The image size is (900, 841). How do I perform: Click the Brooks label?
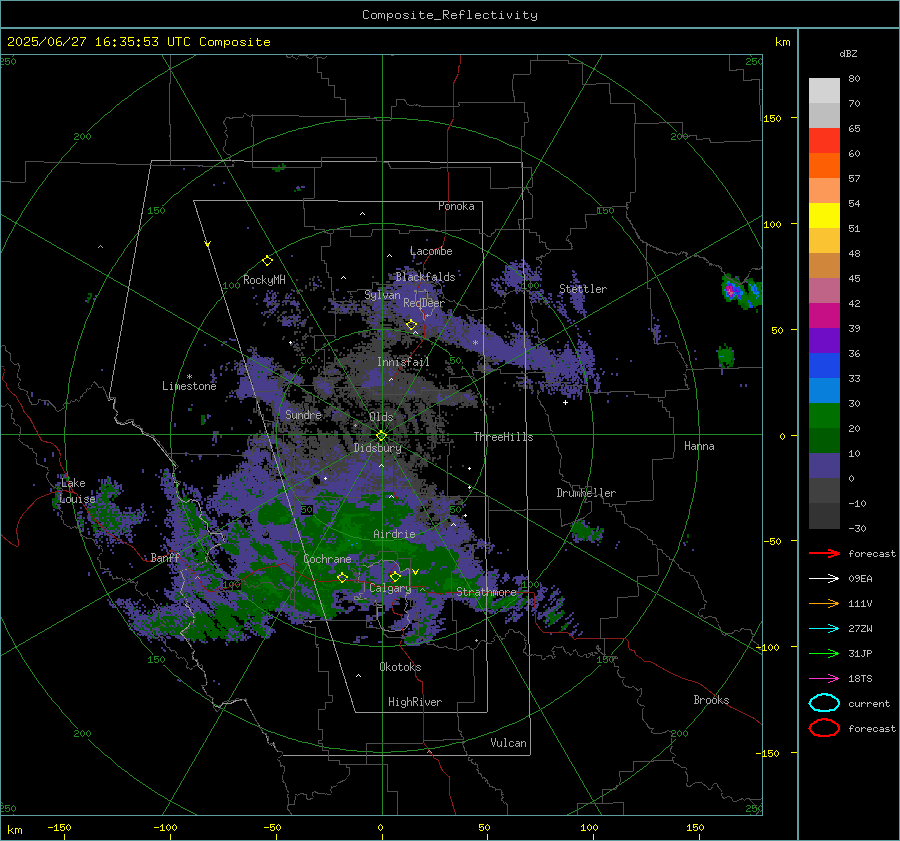pyautogui.click(x=711, y=700)
